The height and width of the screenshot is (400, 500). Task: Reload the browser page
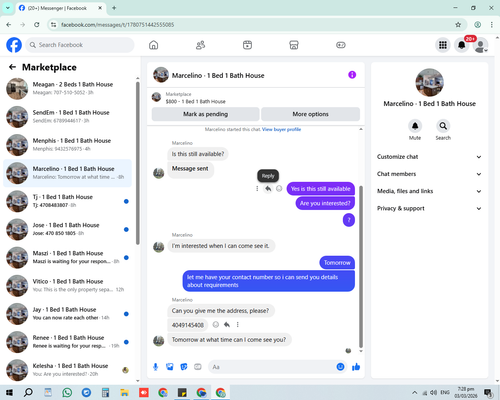click(37, 25)
